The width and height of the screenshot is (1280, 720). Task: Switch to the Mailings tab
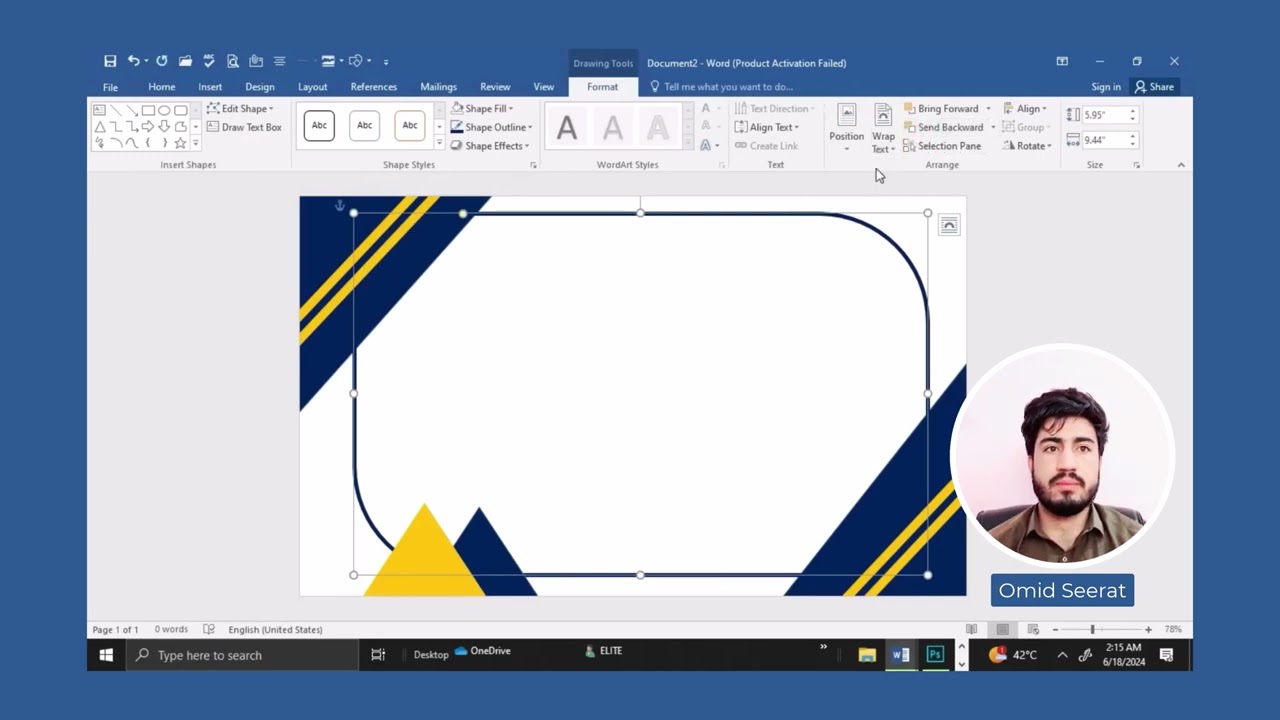(438, 87)
